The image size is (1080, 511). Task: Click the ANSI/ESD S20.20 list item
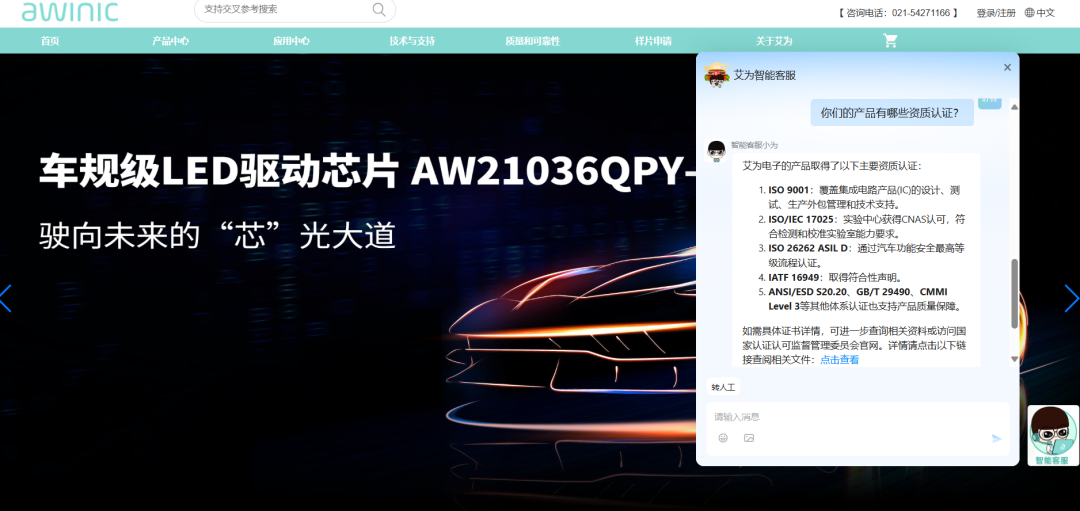[861, 299]
